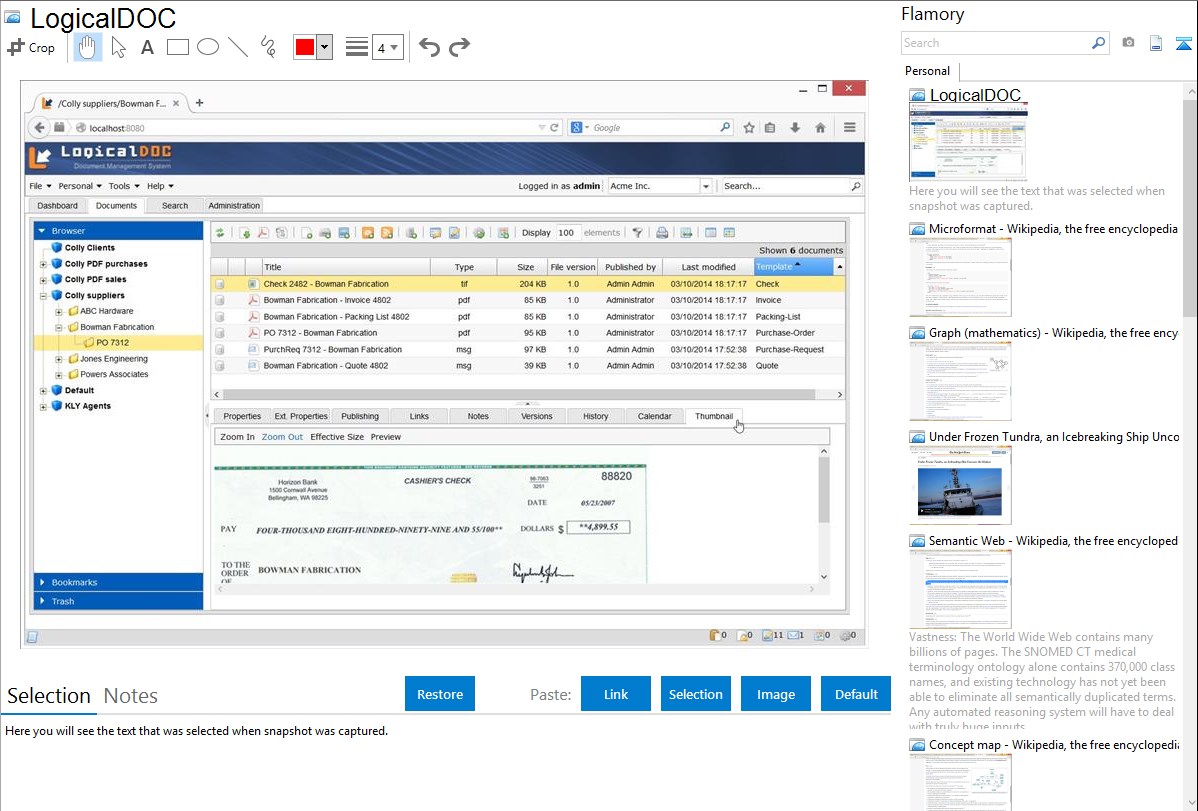1198x811 pixels.
Task: Paste as Image
Action: pyautogui.click(x=775, y=694)
